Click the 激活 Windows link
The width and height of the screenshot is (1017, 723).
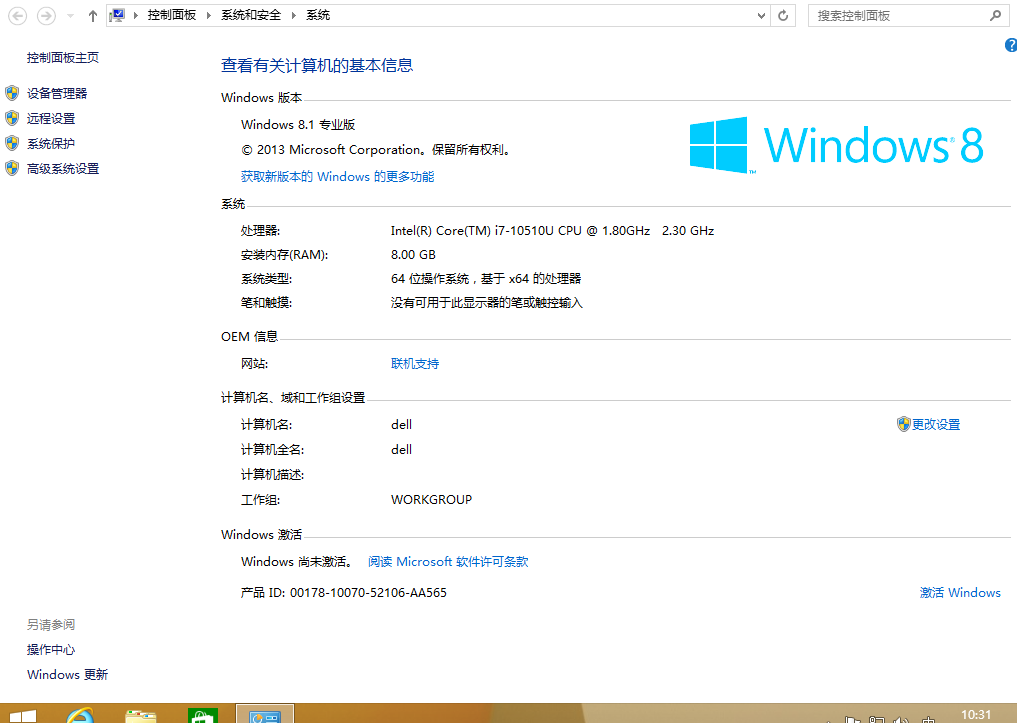coord(960,593)
